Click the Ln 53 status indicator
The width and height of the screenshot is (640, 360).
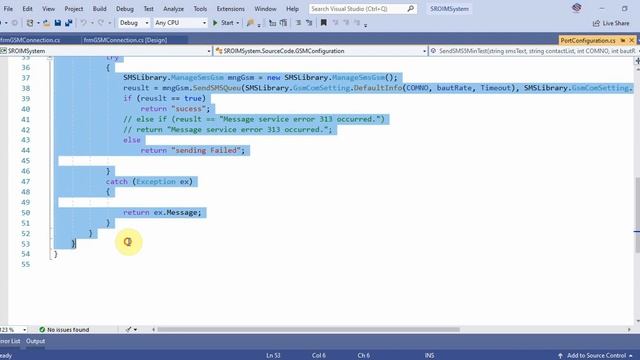click(273, 356)
